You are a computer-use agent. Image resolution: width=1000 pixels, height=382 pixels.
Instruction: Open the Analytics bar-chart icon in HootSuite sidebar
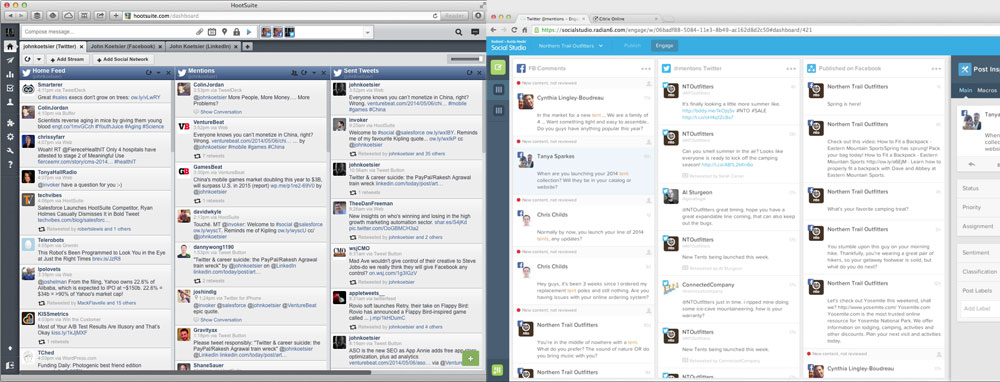pyautogui.click(x=10, y=75)
